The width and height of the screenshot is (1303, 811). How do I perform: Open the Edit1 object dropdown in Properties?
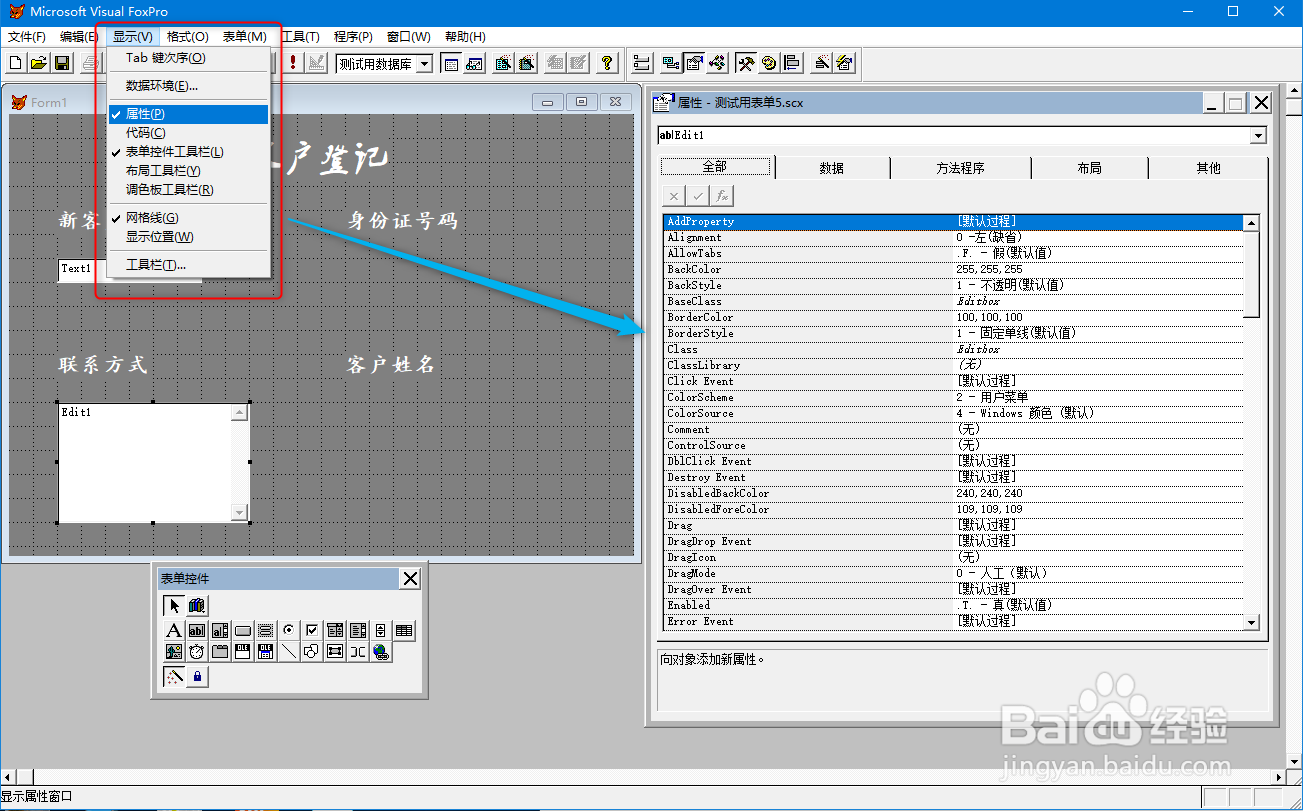1258,135
